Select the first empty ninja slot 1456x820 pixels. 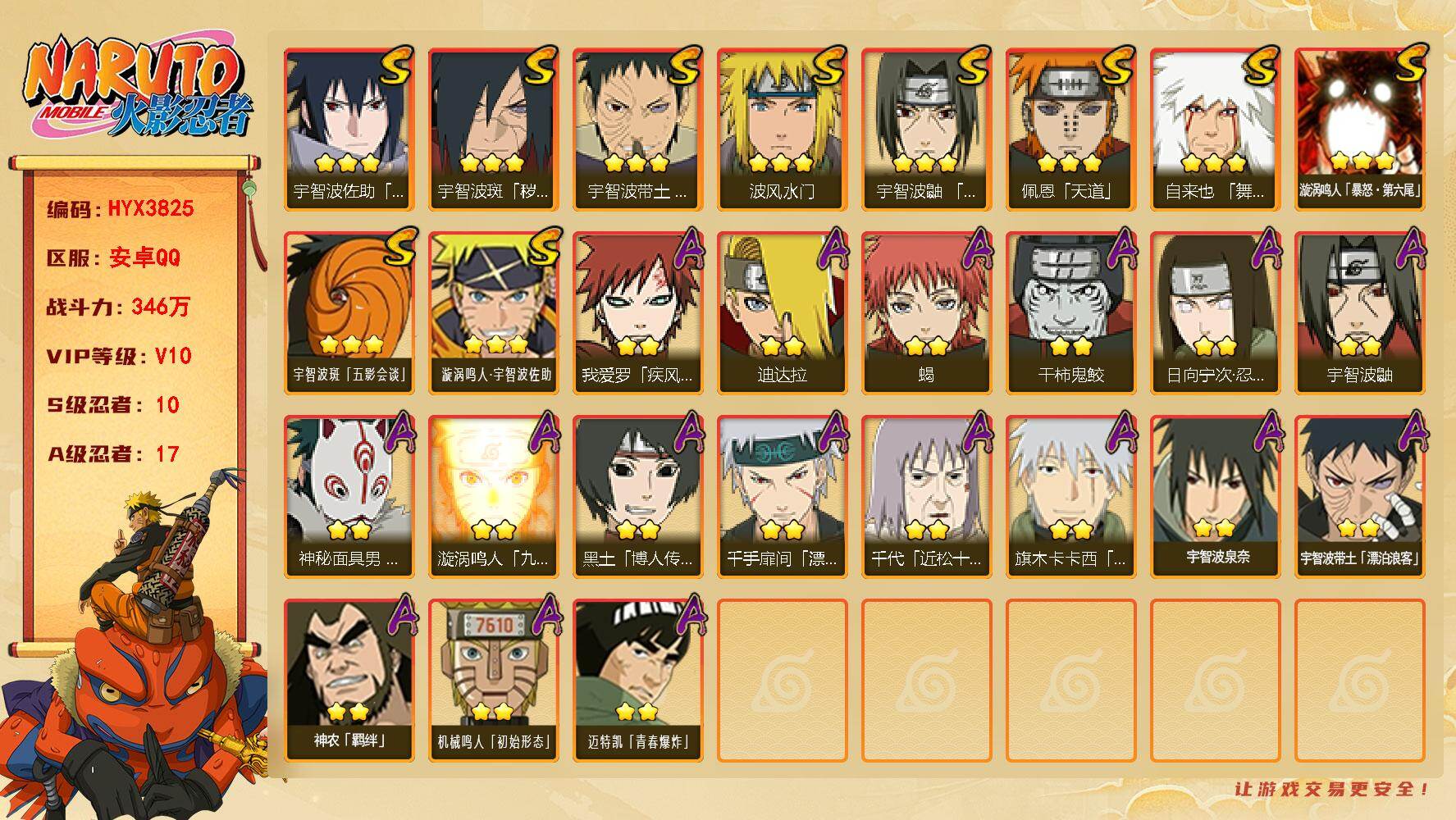click(782, 681)
